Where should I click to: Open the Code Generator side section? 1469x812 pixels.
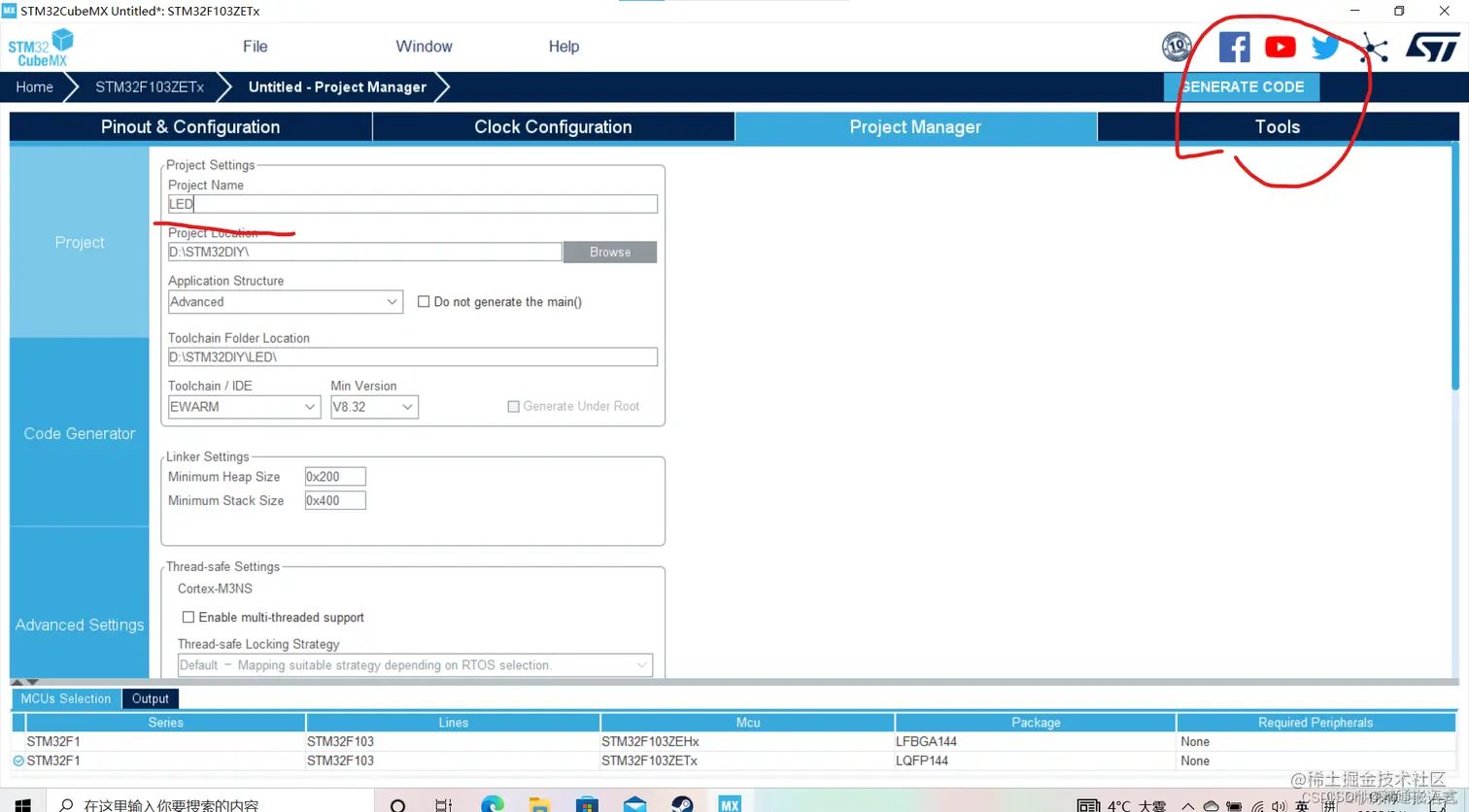80,433
